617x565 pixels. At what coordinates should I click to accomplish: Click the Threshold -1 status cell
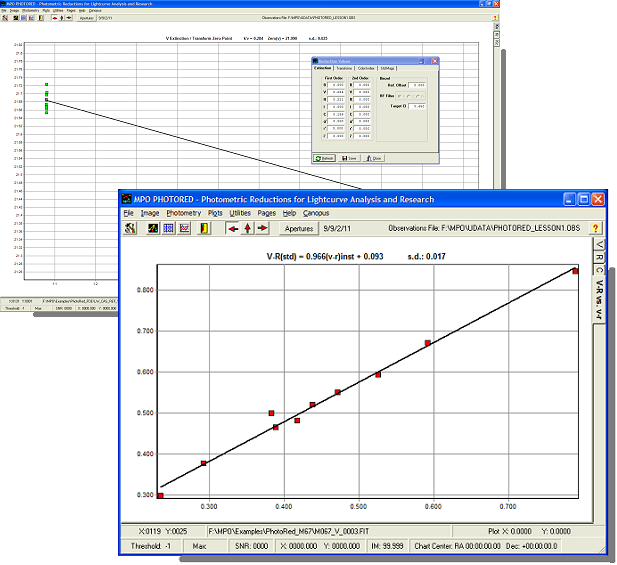pyautogui.click(x=151, y=546)
